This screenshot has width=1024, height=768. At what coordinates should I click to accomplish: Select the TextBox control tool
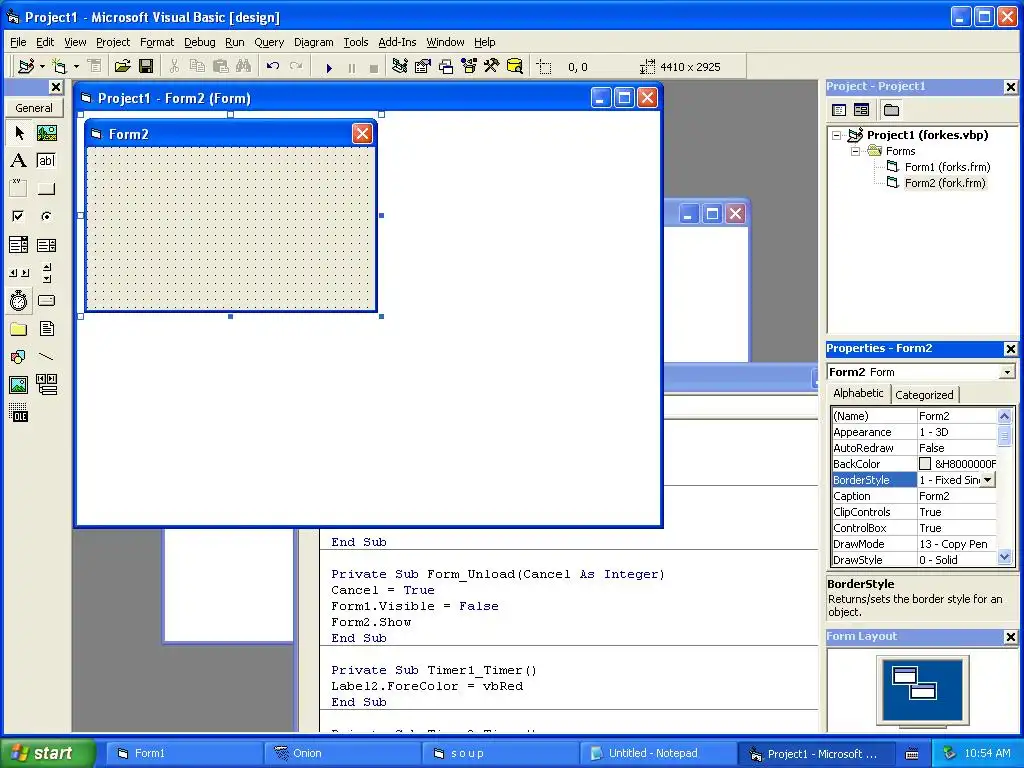(x=46, y=161)
